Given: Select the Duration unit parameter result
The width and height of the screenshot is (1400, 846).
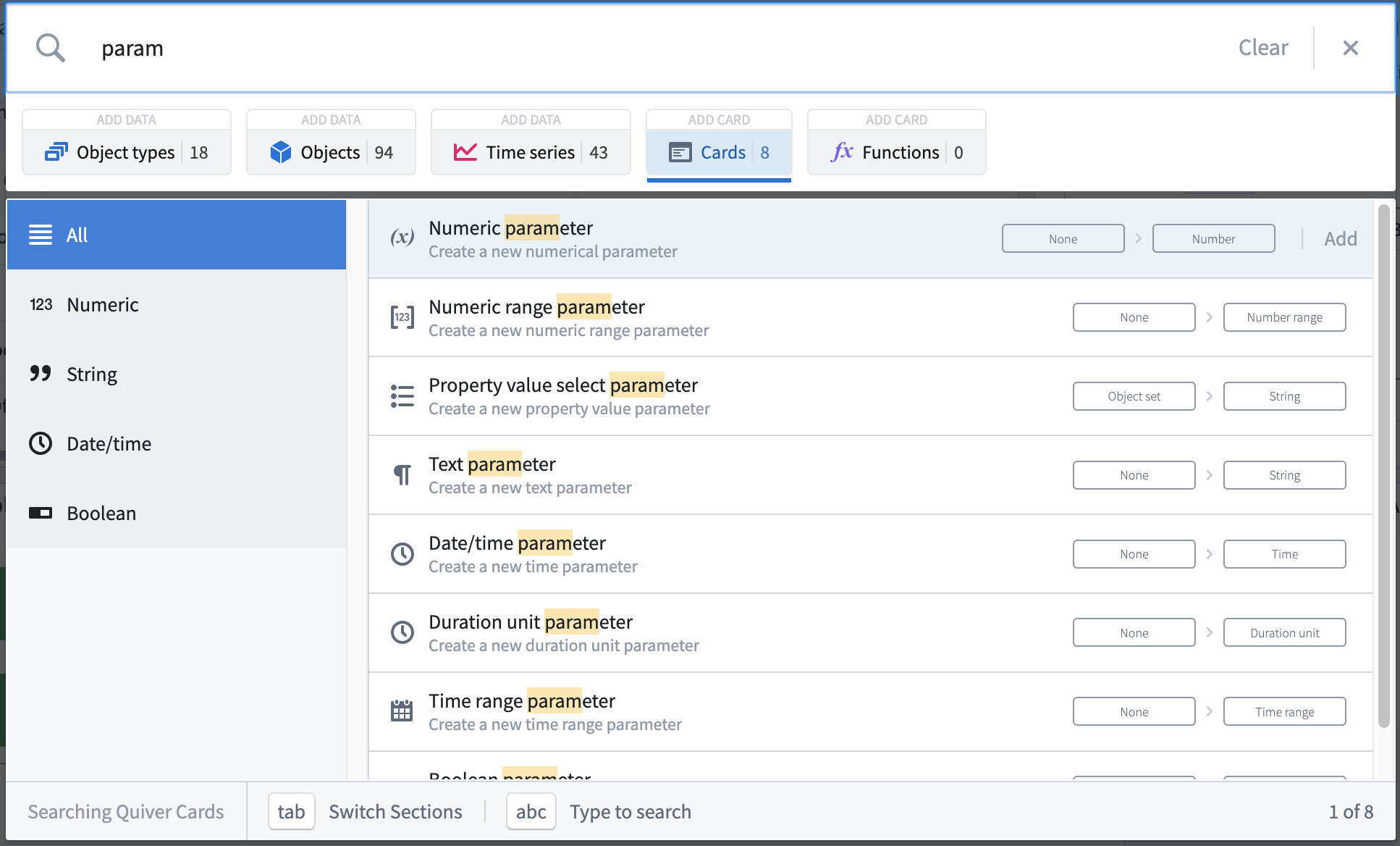Looking at the screenshot, I should (x=871, y=632).
